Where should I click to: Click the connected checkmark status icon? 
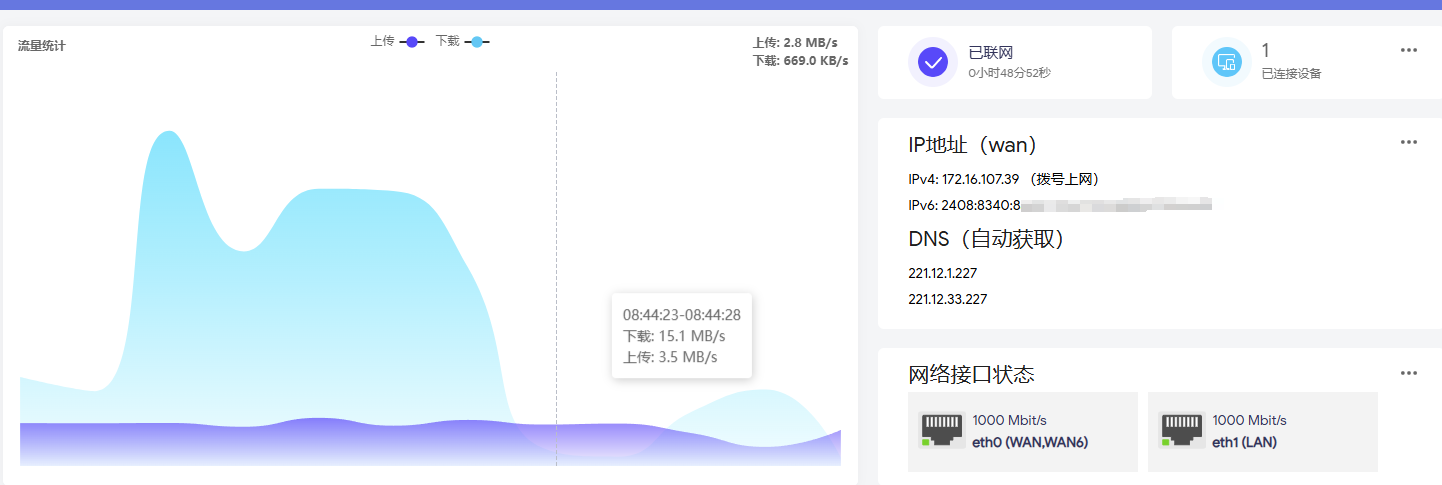pyautogui.click(x=933, y=62)
